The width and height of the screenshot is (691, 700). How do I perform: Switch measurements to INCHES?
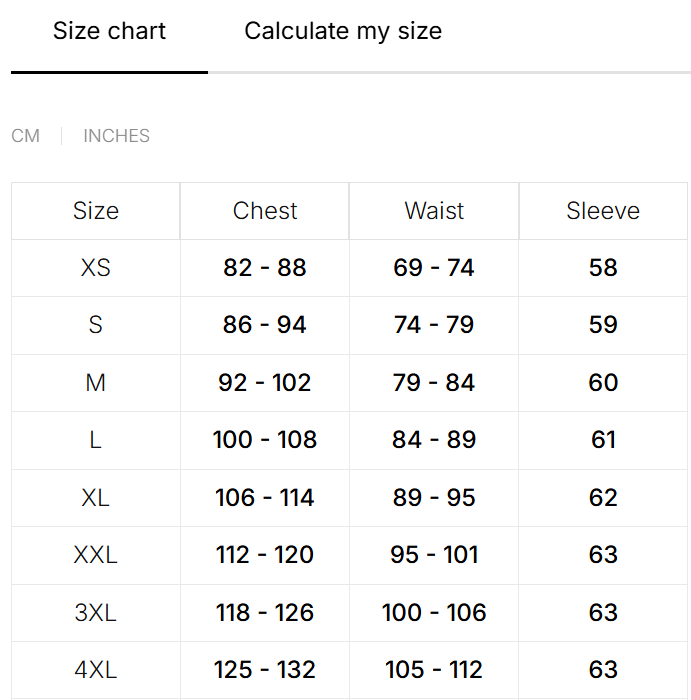pyautogui.click(x=117, y=136)
